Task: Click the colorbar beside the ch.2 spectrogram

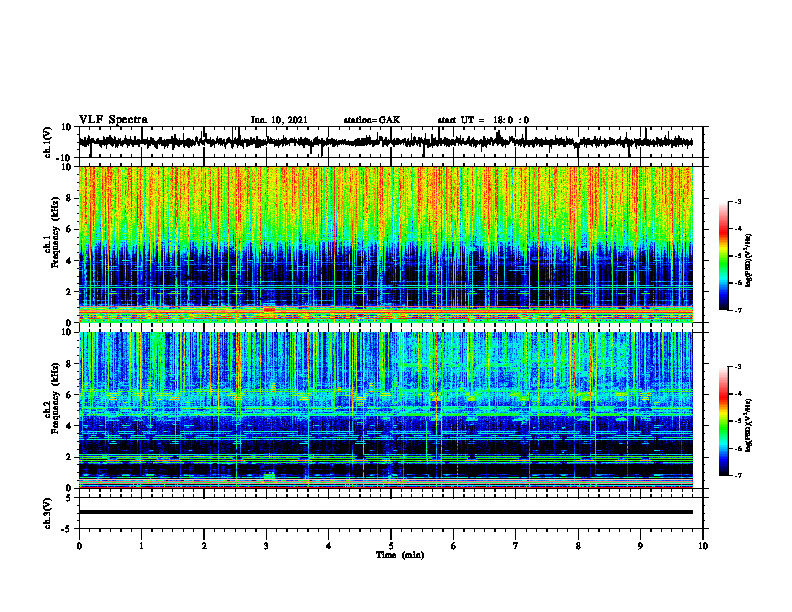Action: pyautogui.click(x=724, y=421)
